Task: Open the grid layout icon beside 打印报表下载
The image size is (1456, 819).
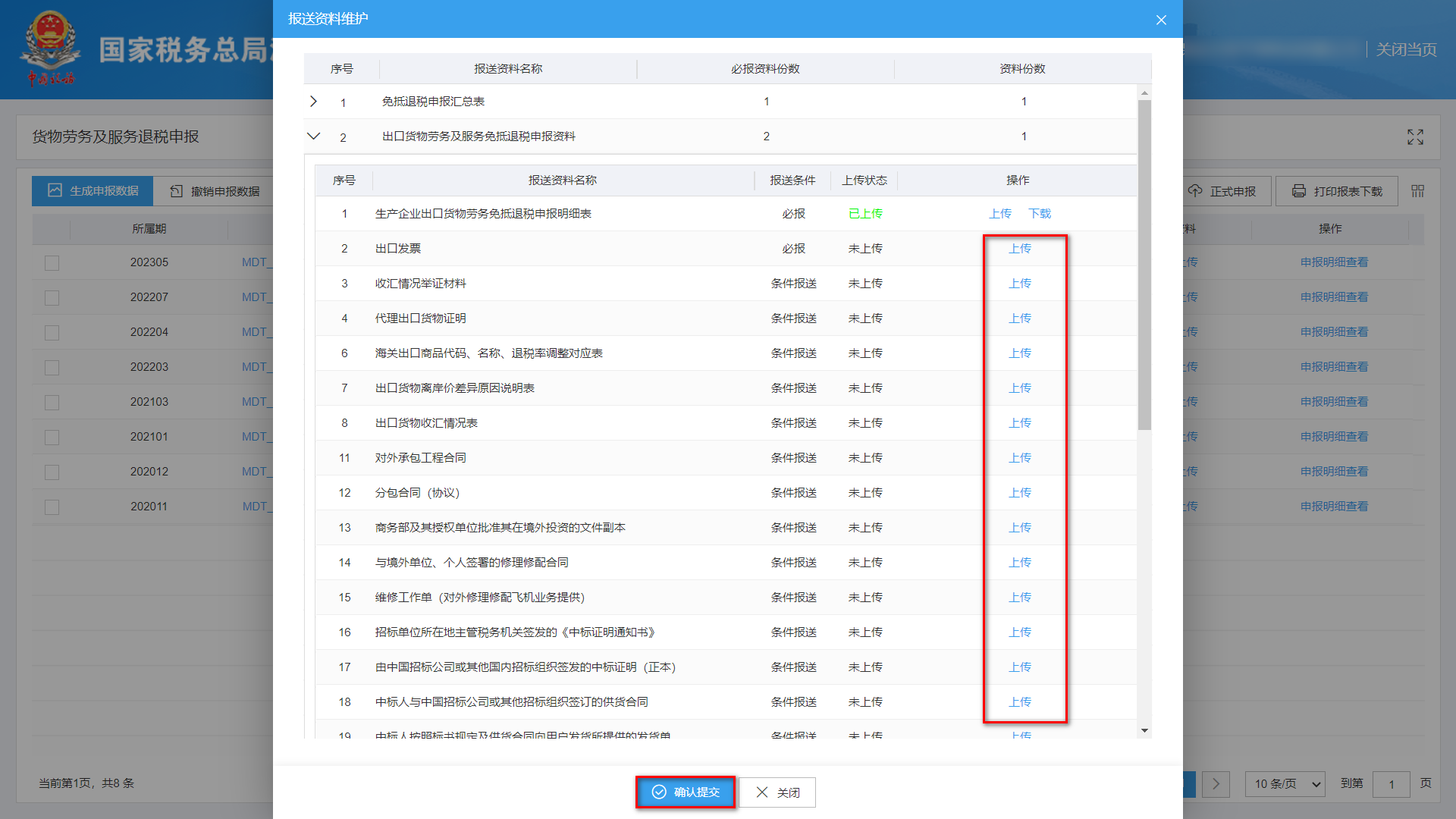Action: coord(1417,190)
